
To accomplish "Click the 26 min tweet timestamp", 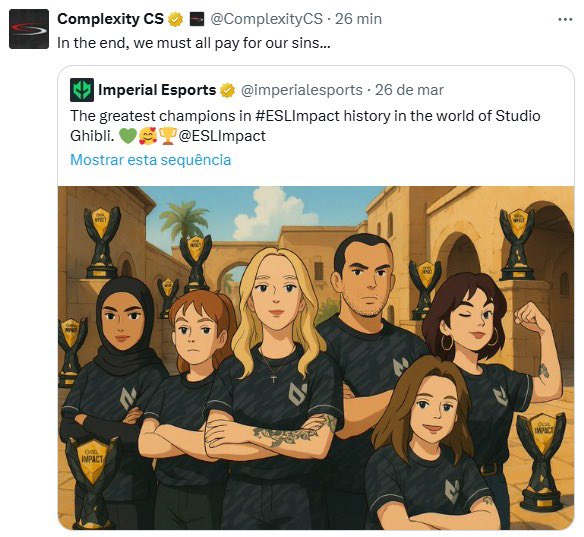I will pyautogui.click(x=358, y=19).
